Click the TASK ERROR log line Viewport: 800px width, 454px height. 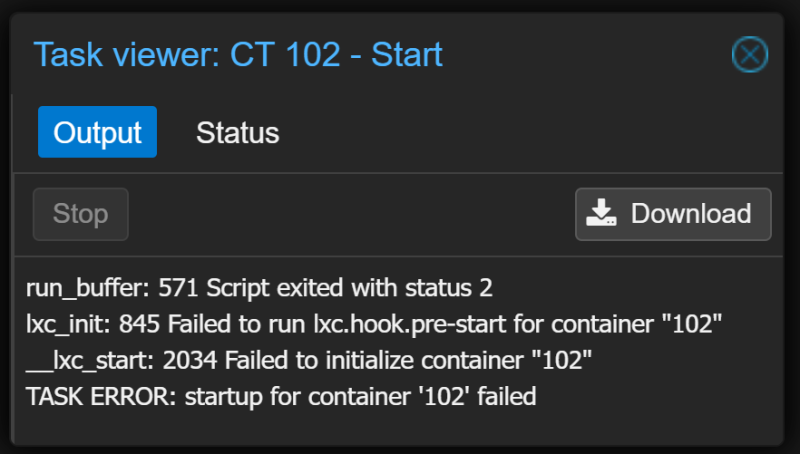[281, 396]
